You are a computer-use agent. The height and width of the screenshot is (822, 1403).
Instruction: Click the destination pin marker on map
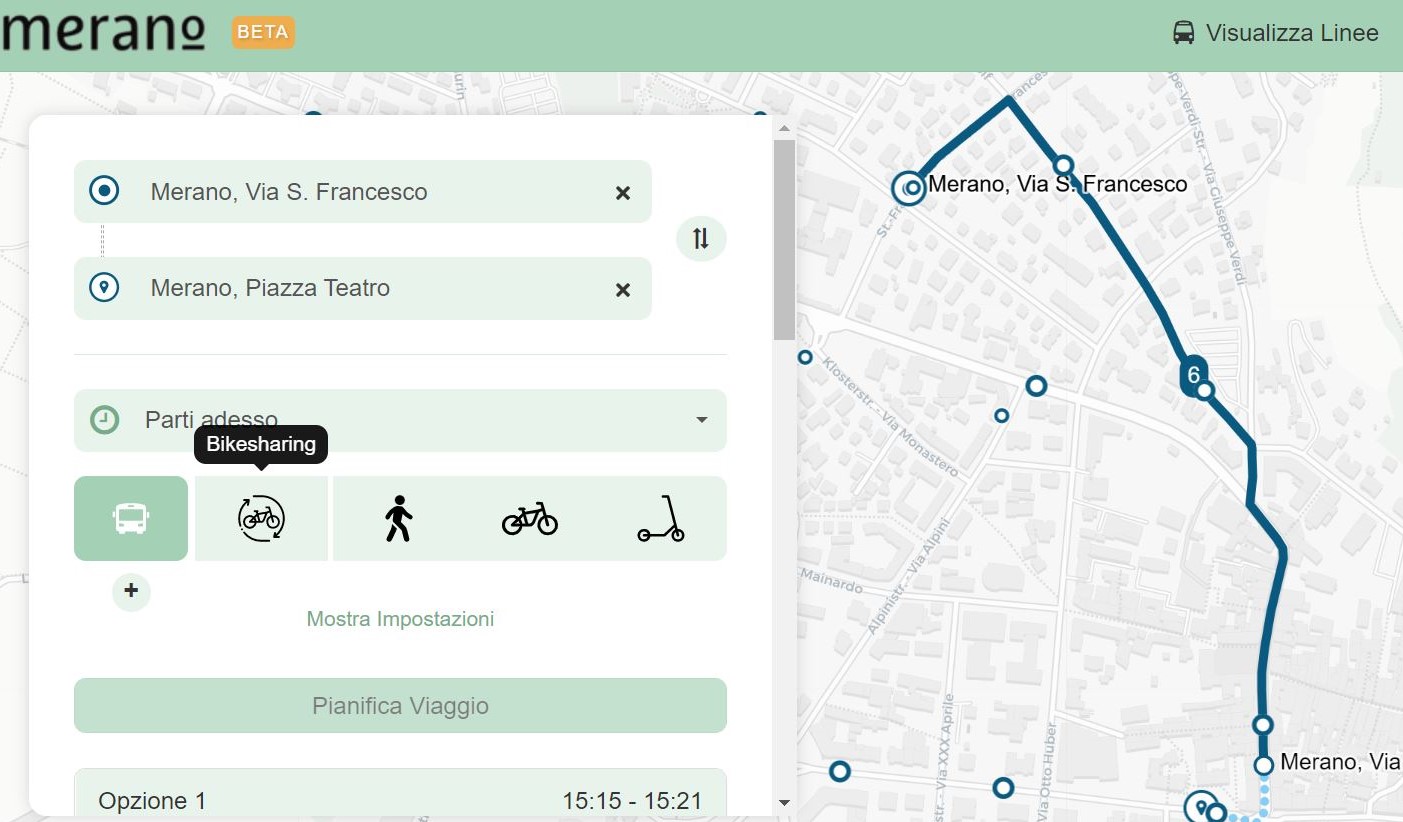tap(1199, 807)
